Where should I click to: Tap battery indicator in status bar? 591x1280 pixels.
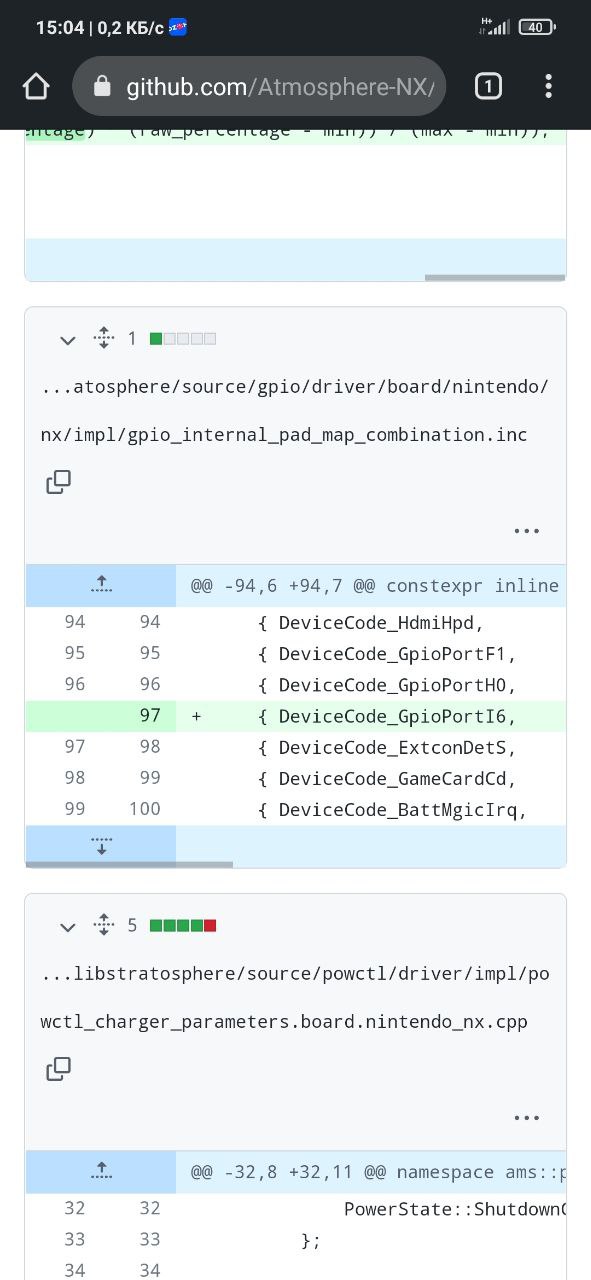coord(537,27)
